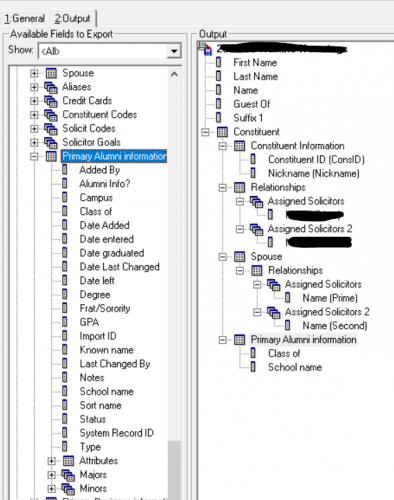
Task: Click the Constituent table icon in Output
Action: click(x=222, y=132)
